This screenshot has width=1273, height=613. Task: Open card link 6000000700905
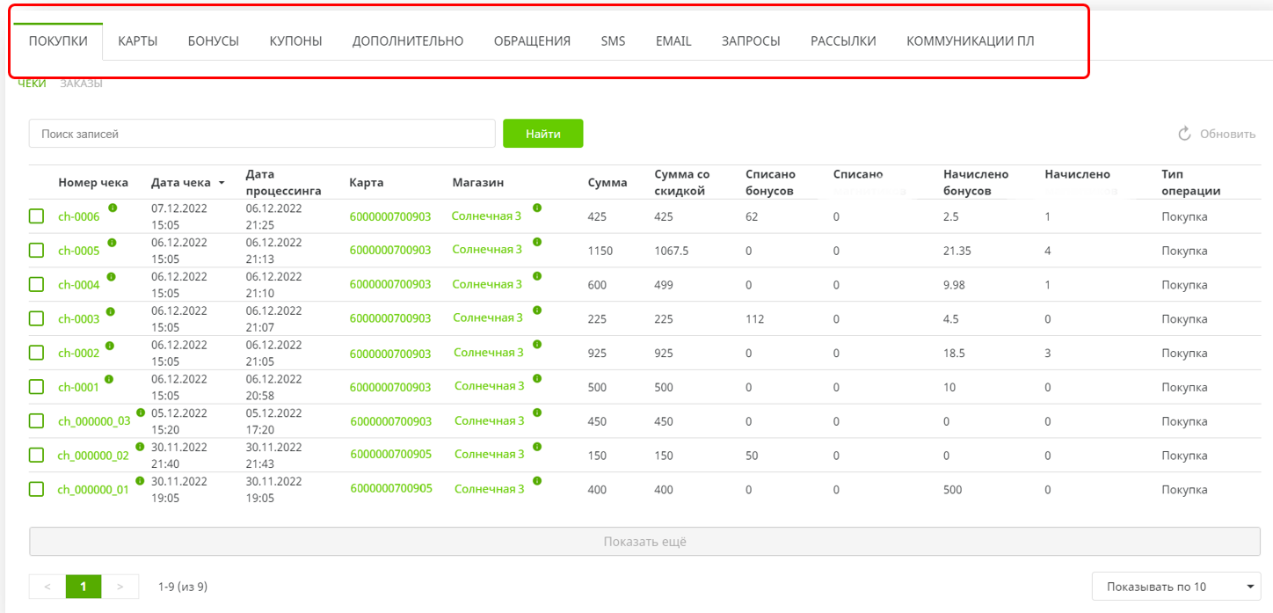[391, 454]
